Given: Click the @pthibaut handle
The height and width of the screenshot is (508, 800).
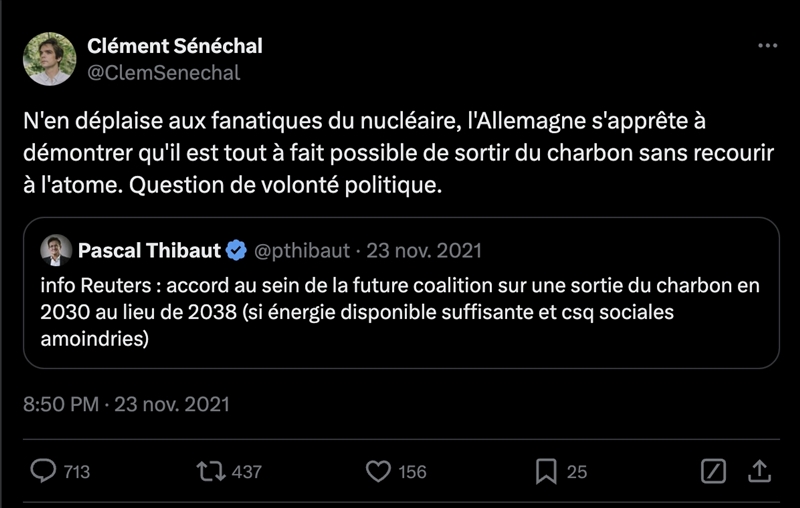Looking at the screenshot, I should coord(302,250).
